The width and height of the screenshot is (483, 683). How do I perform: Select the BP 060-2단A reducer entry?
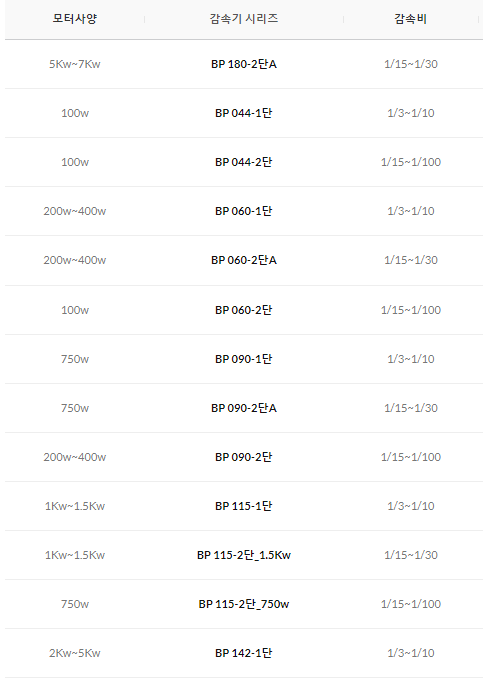click(243, 260)
